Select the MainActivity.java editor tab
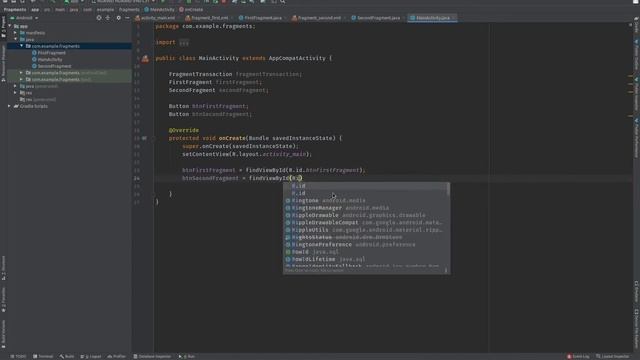 coord(432,18)
